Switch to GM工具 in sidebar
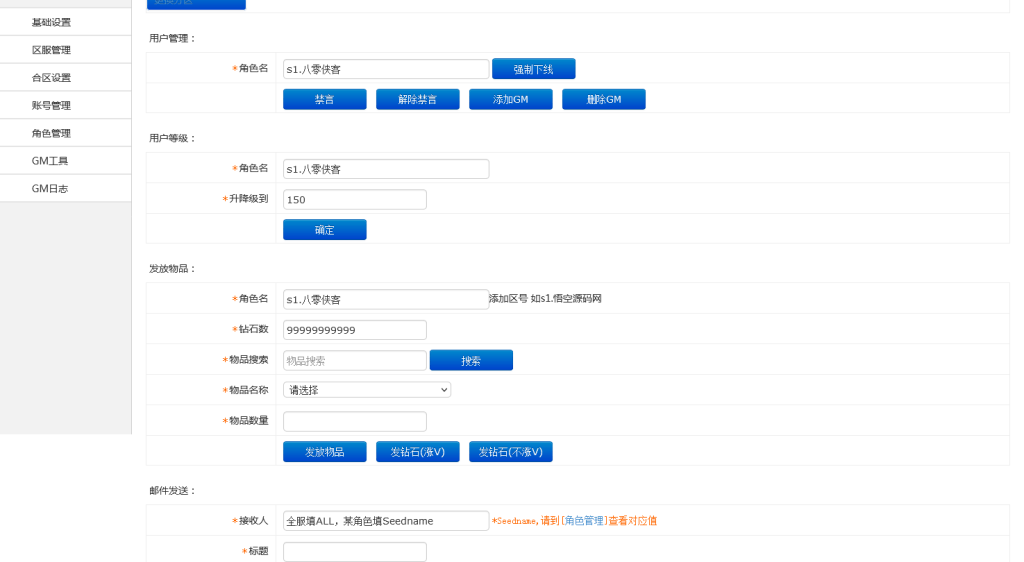This screenshot has width=1024, height=562. (x=65, y=161)
